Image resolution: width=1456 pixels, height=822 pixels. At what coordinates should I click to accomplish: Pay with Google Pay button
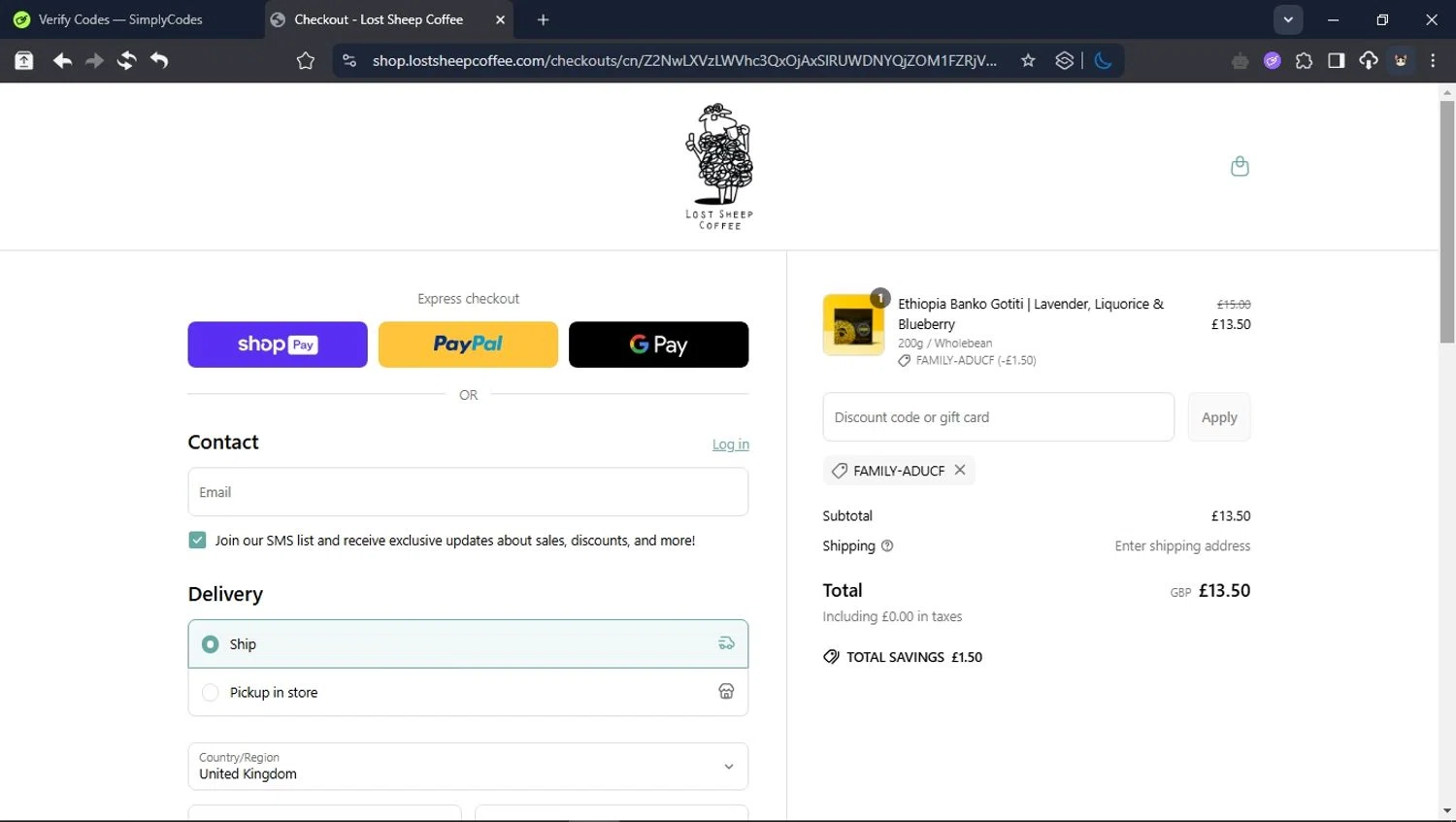click(x=658, y=345)
